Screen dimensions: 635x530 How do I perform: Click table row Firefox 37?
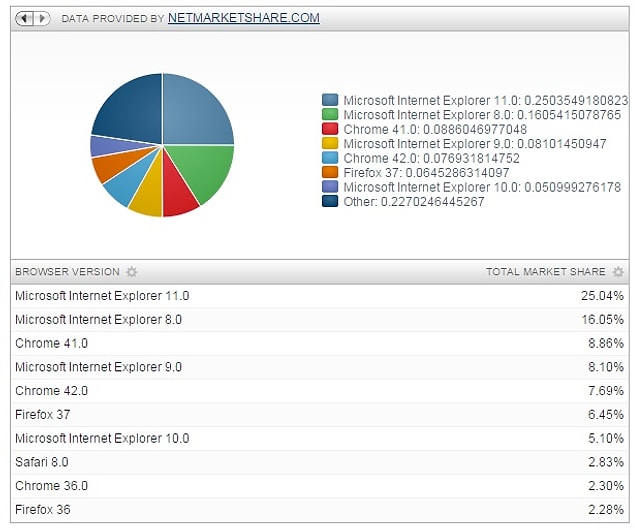click(x=320, y=415)
